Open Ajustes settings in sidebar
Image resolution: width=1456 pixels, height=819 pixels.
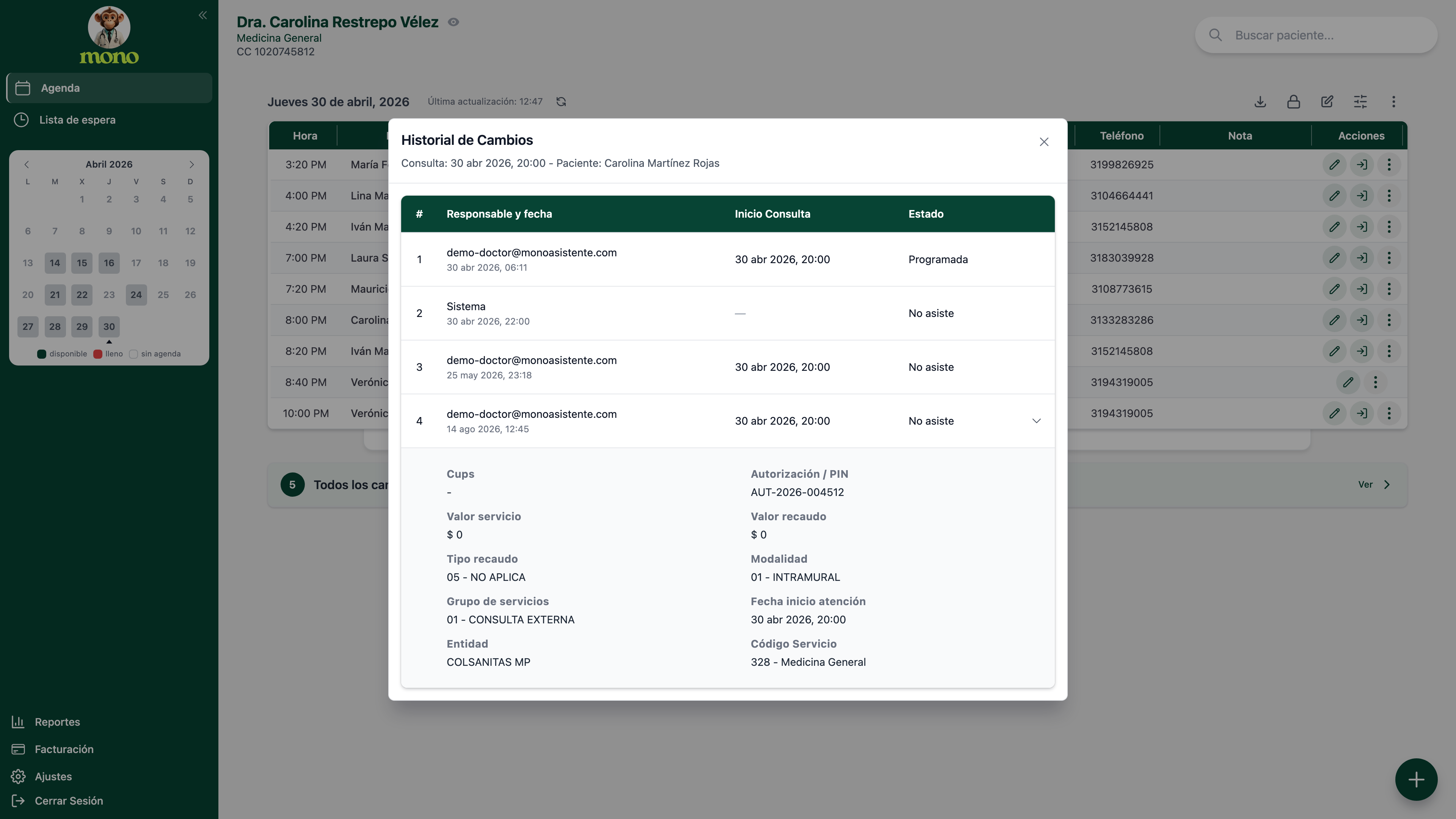pyautogui.click(x=42, y=776)
